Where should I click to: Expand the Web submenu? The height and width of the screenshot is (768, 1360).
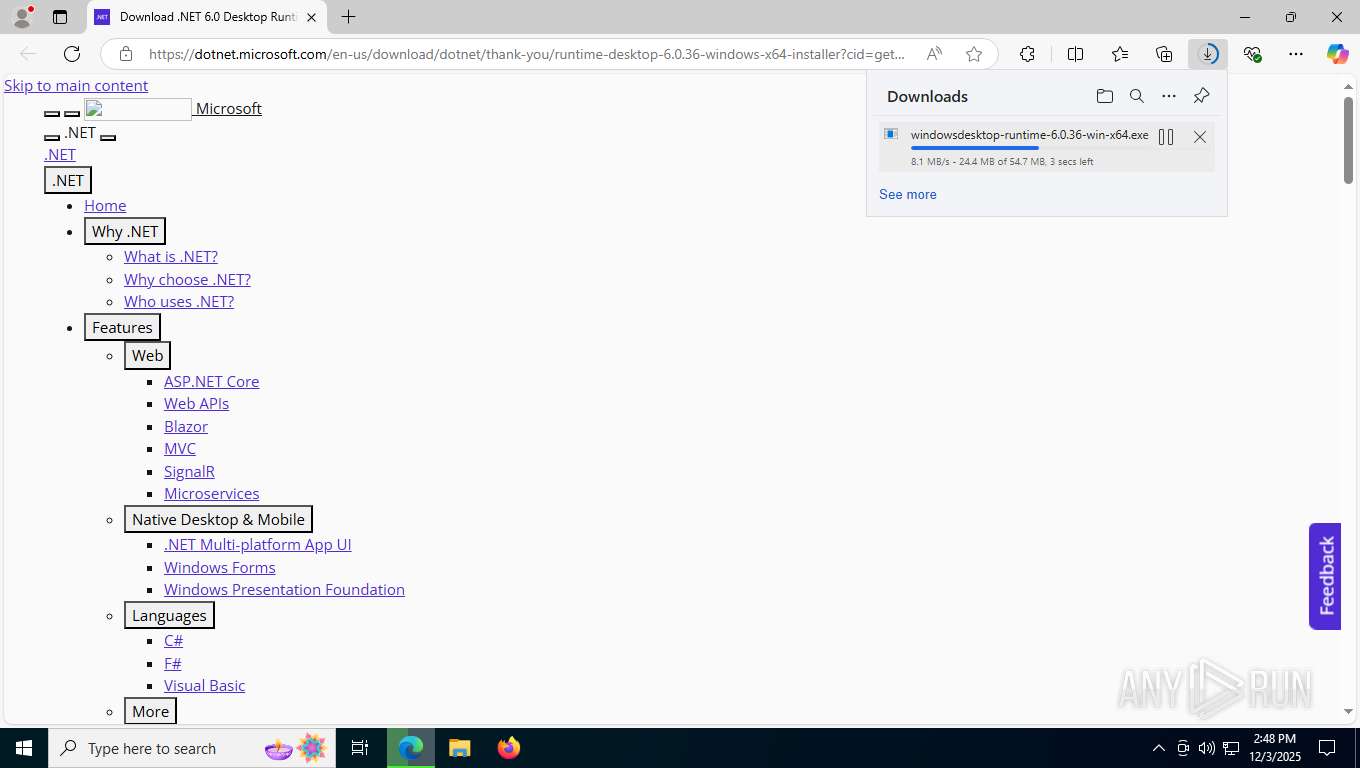click(147, 355)
